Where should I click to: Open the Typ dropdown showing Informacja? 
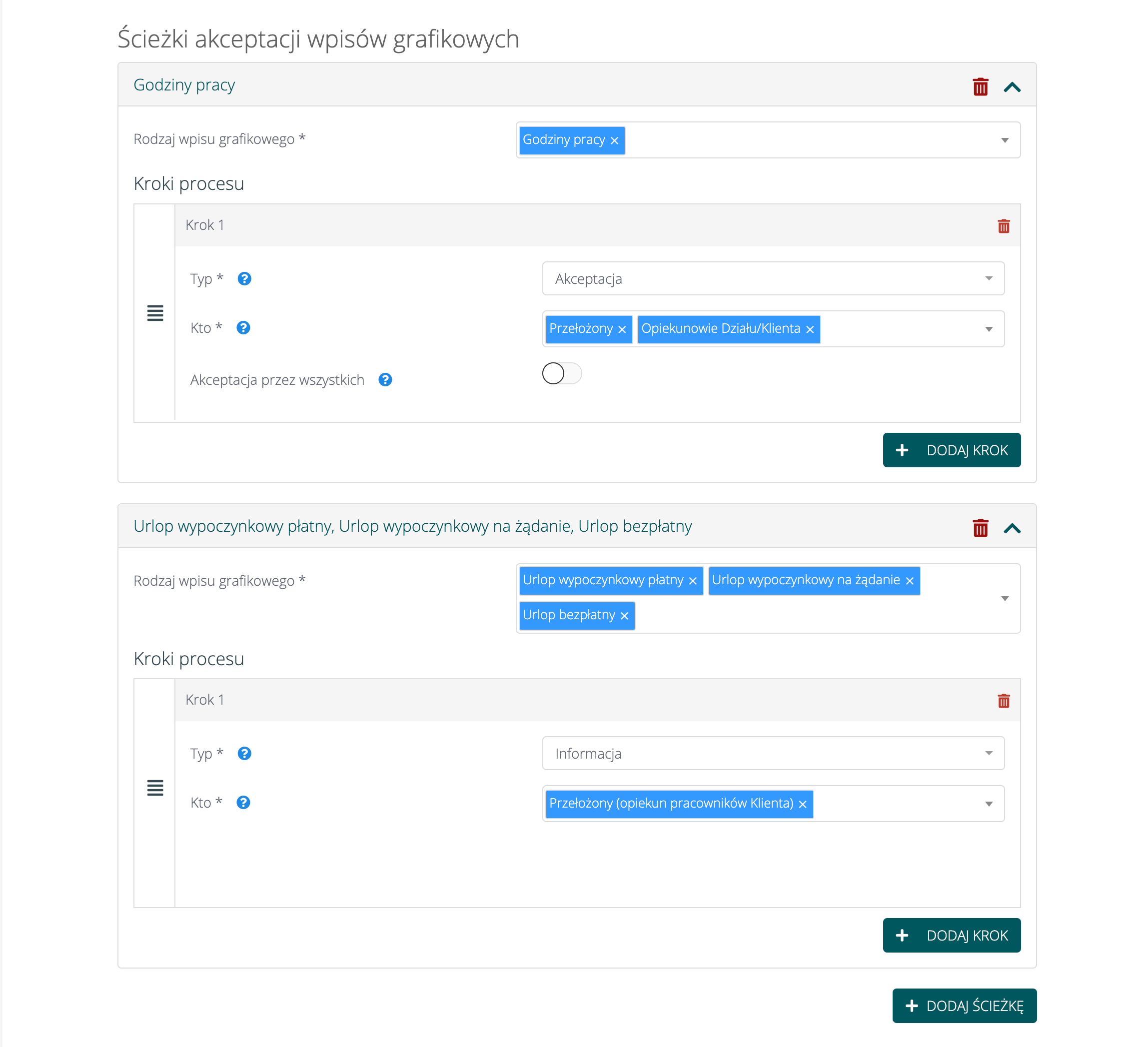click(773, 754)
